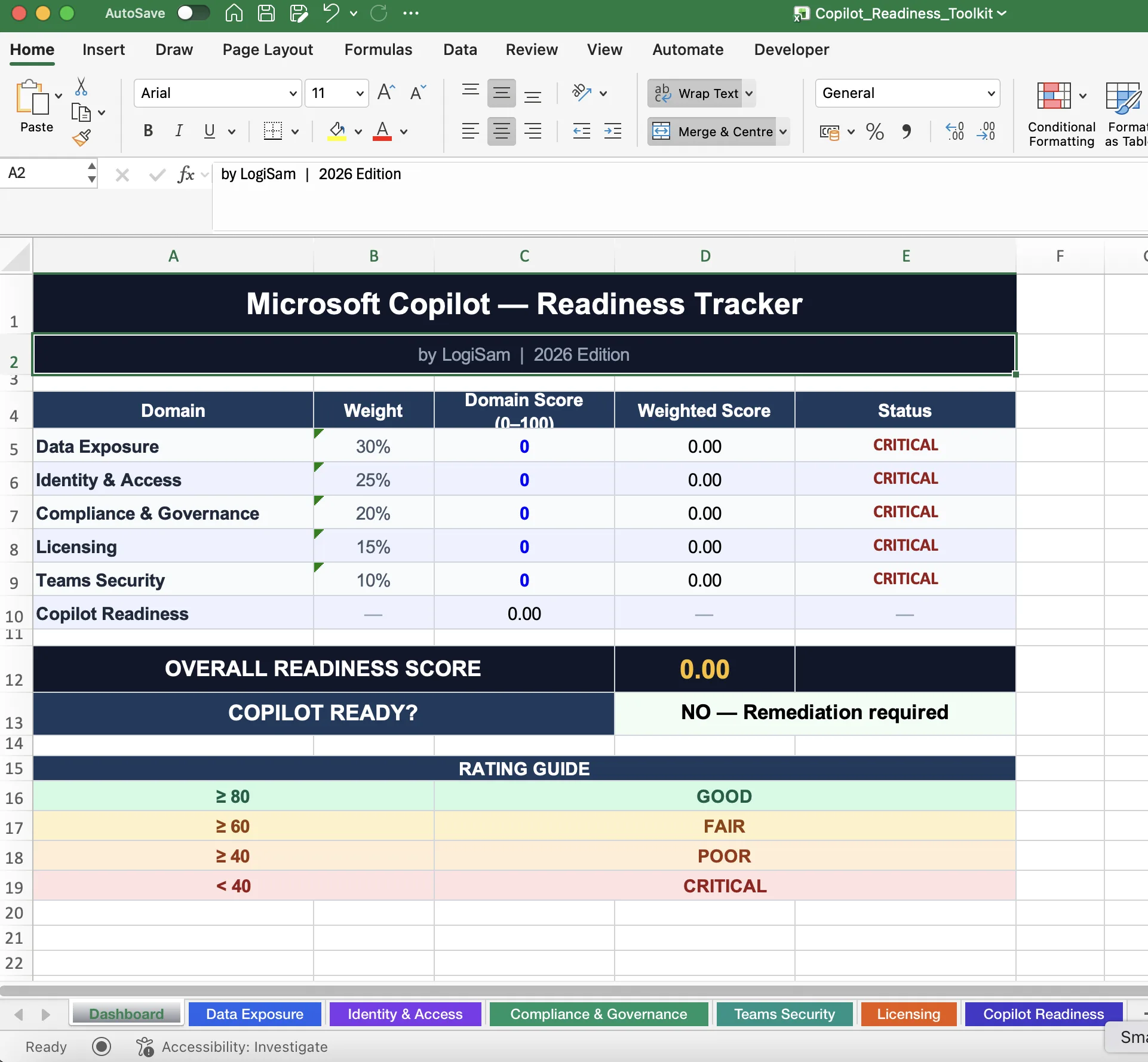This screenshot has height=1062, width=1148.
Task: Toggle Wrap Text
Action: click(696, 93)
